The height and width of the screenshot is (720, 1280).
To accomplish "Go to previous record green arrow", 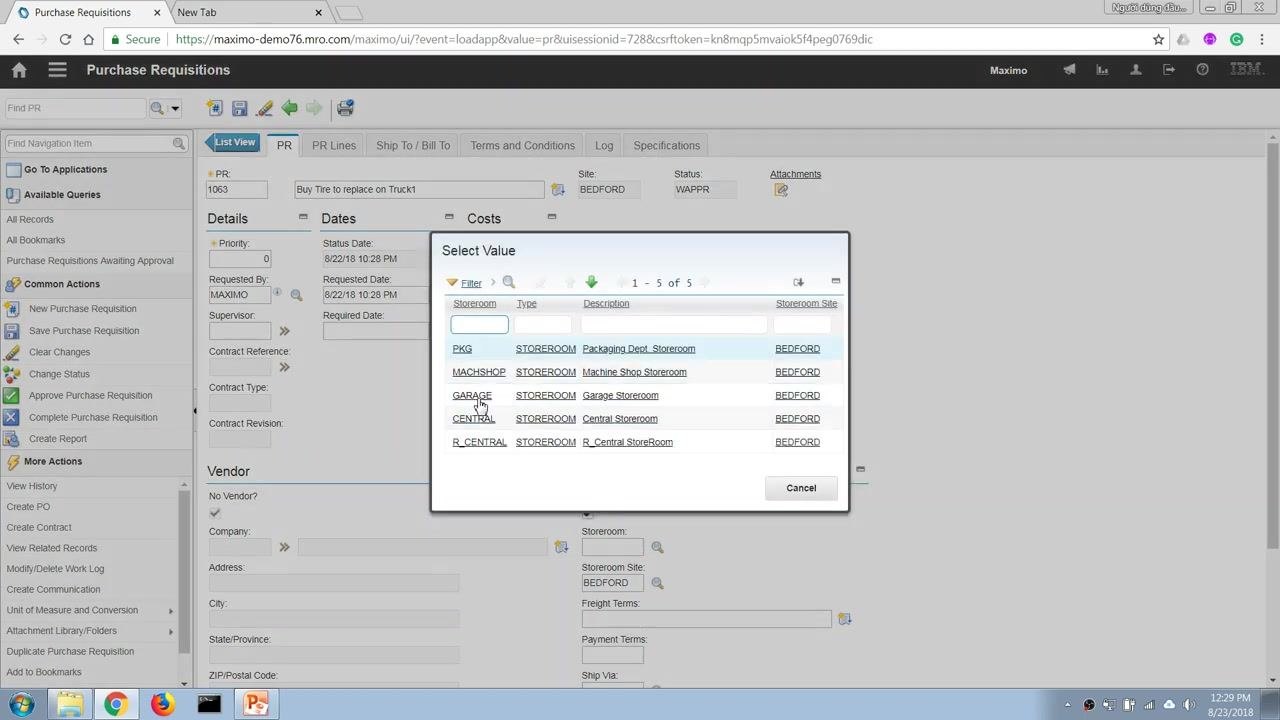I will coord(289,108).
